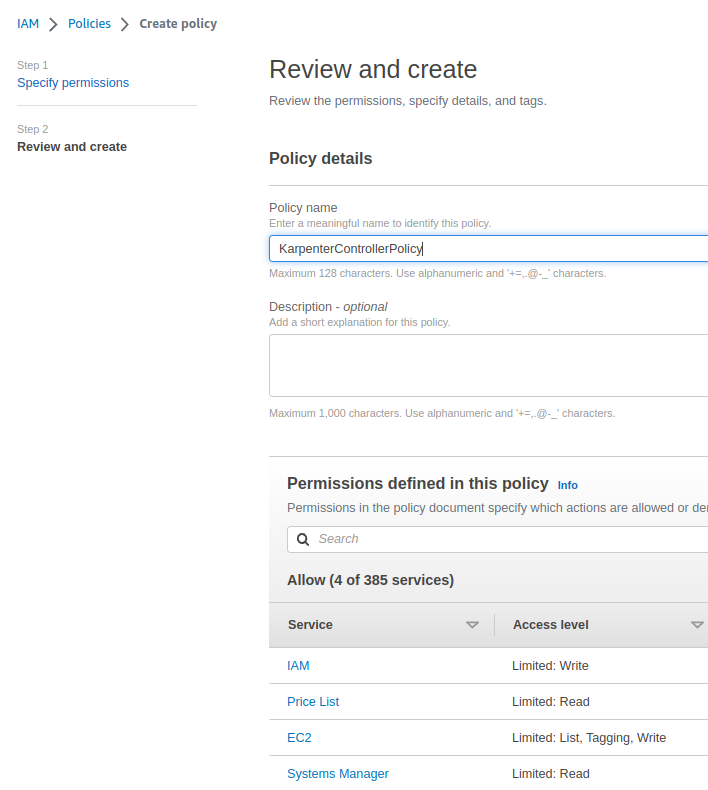Click the Access level column header label
The height and width of the screenshot is (790, 708).
click(550, 624)
